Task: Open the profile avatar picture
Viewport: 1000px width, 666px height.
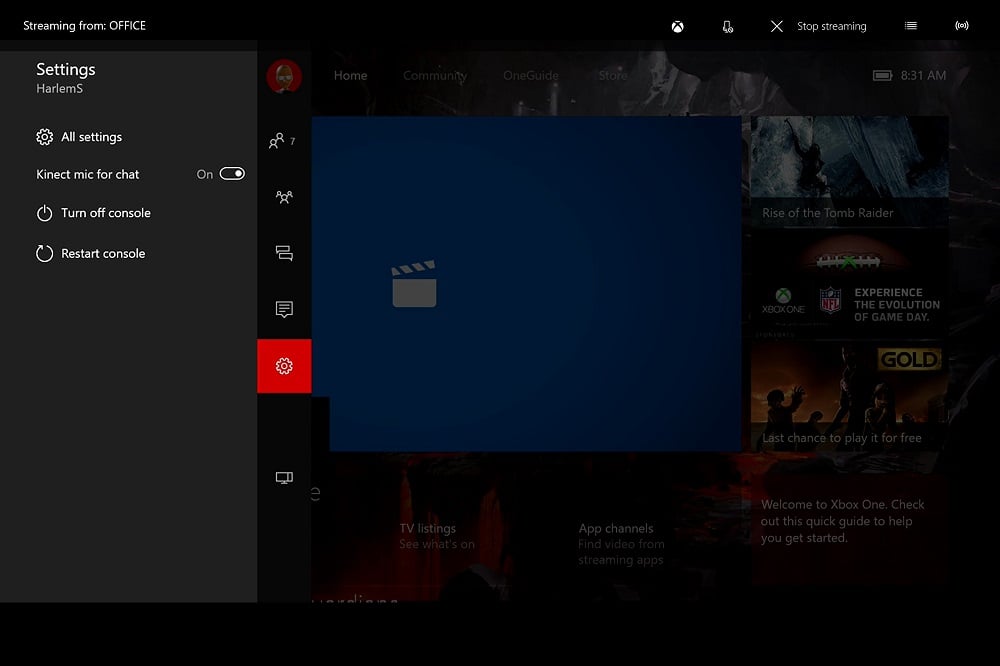Action: click(x=284, y=76)
